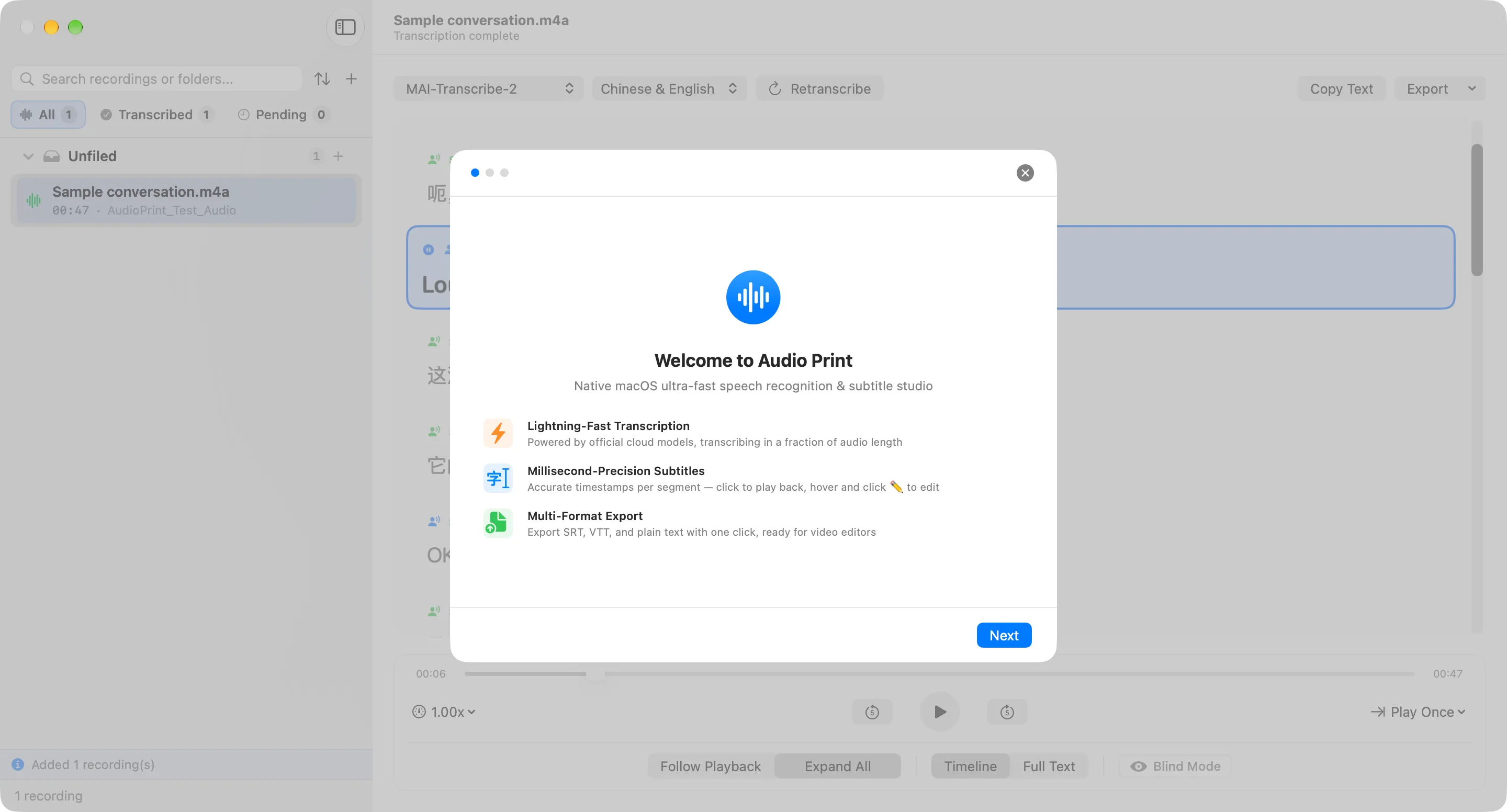Go to the third onboarding page dot
This screenshot has width=1507, height=812.
click(x=504, y=173)
